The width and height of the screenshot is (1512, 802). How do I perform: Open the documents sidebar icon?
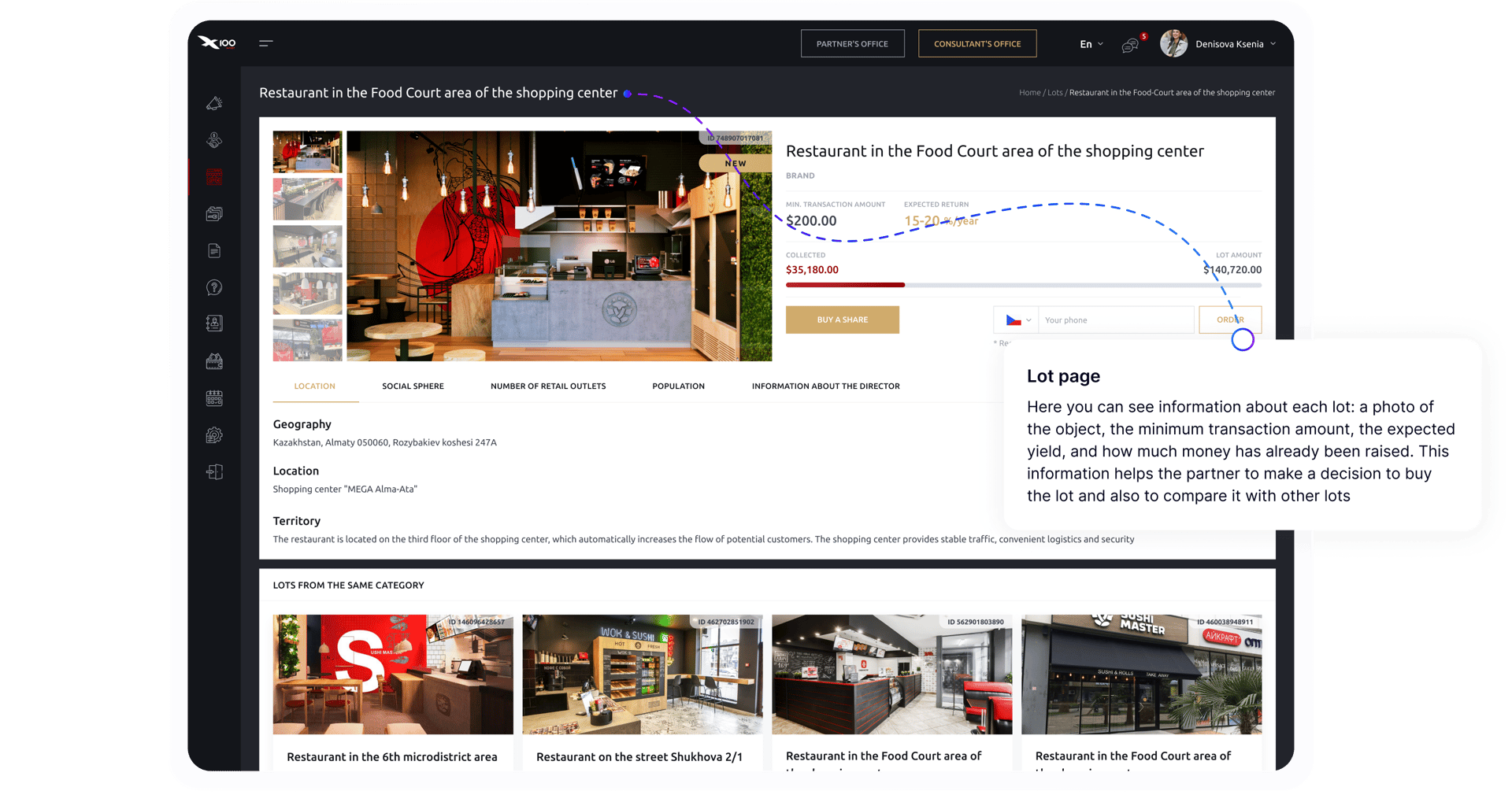214,251
